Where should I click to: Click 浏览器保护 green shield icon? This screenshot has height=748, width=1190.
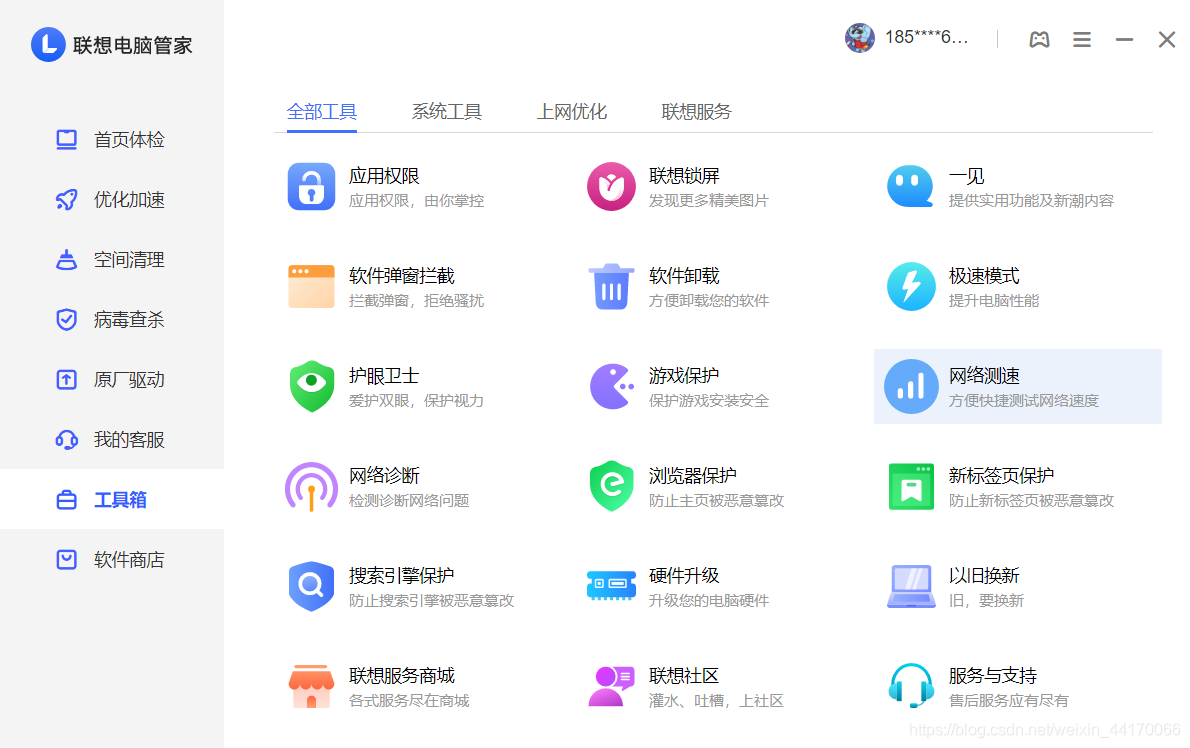click(x=611, y=486)
